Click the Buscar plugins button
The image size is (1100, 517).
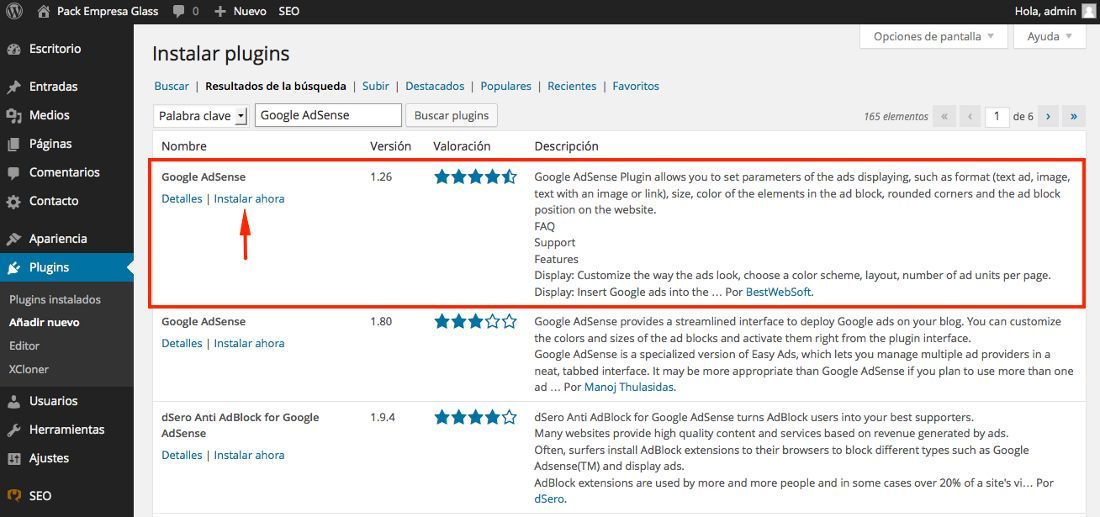click(x=452, y=116)
